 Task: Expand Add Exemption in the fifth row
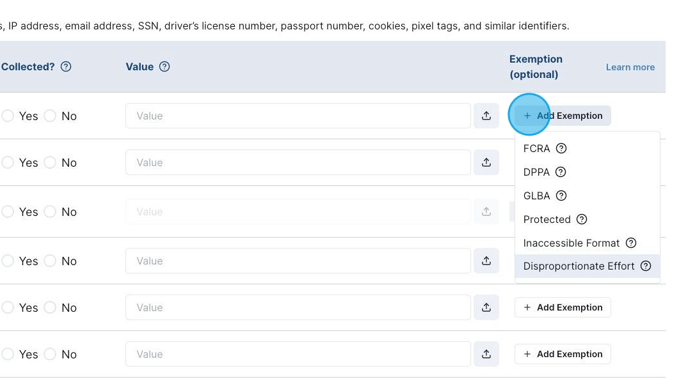pos(563,308)
